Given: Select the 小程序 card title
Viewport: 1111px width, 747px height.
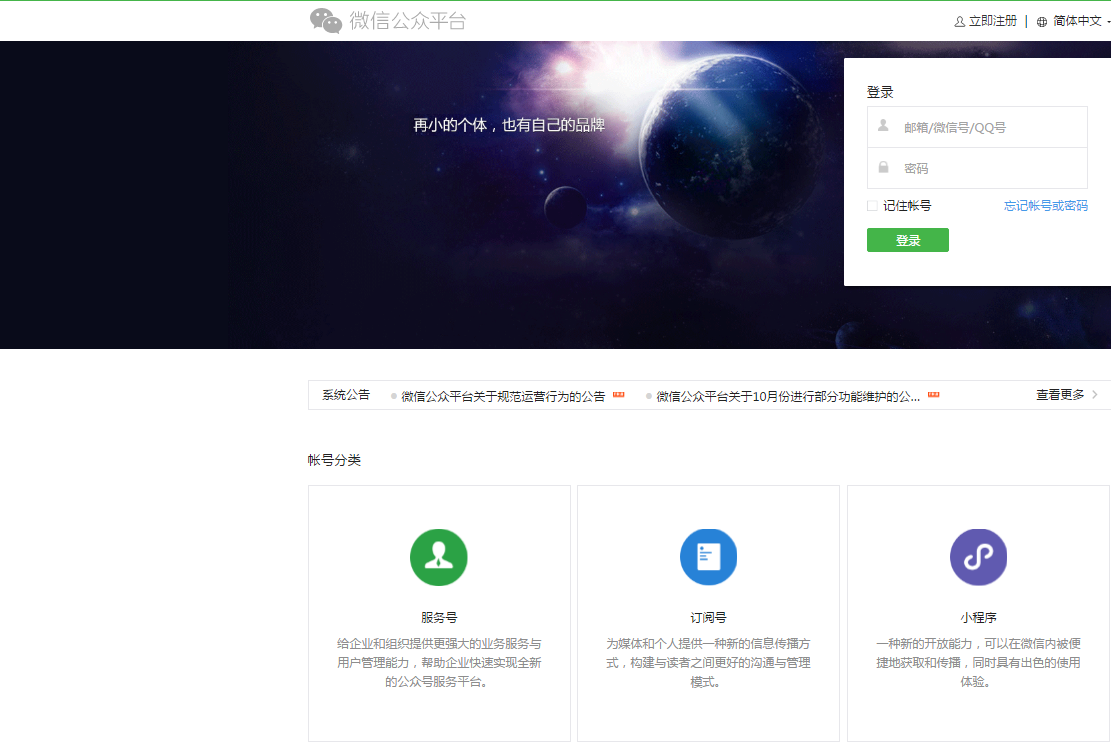Looking at the screenshot, I should (979, 618).
